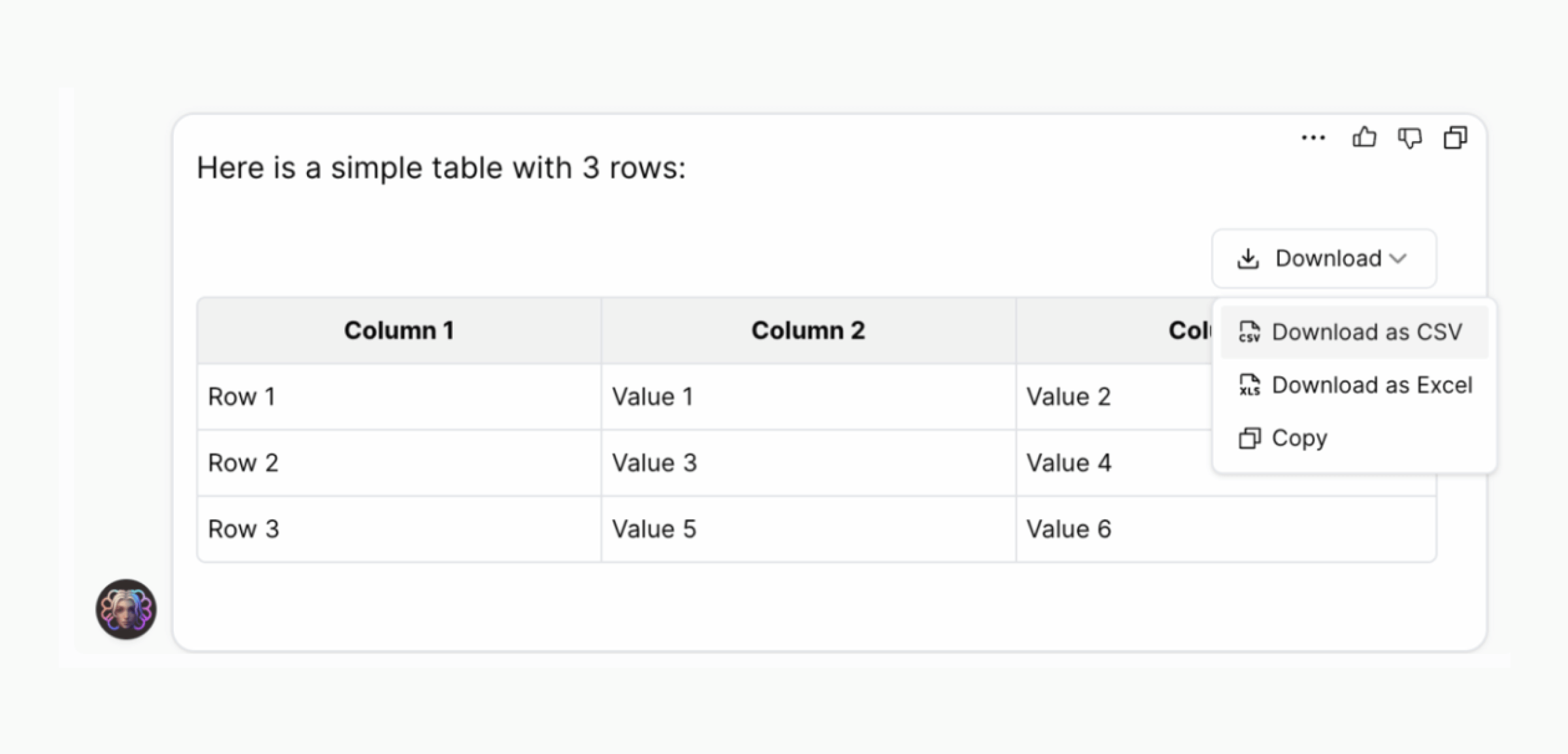
Task: Click the Value 2 cell
Action: (x=1115, y=397)
